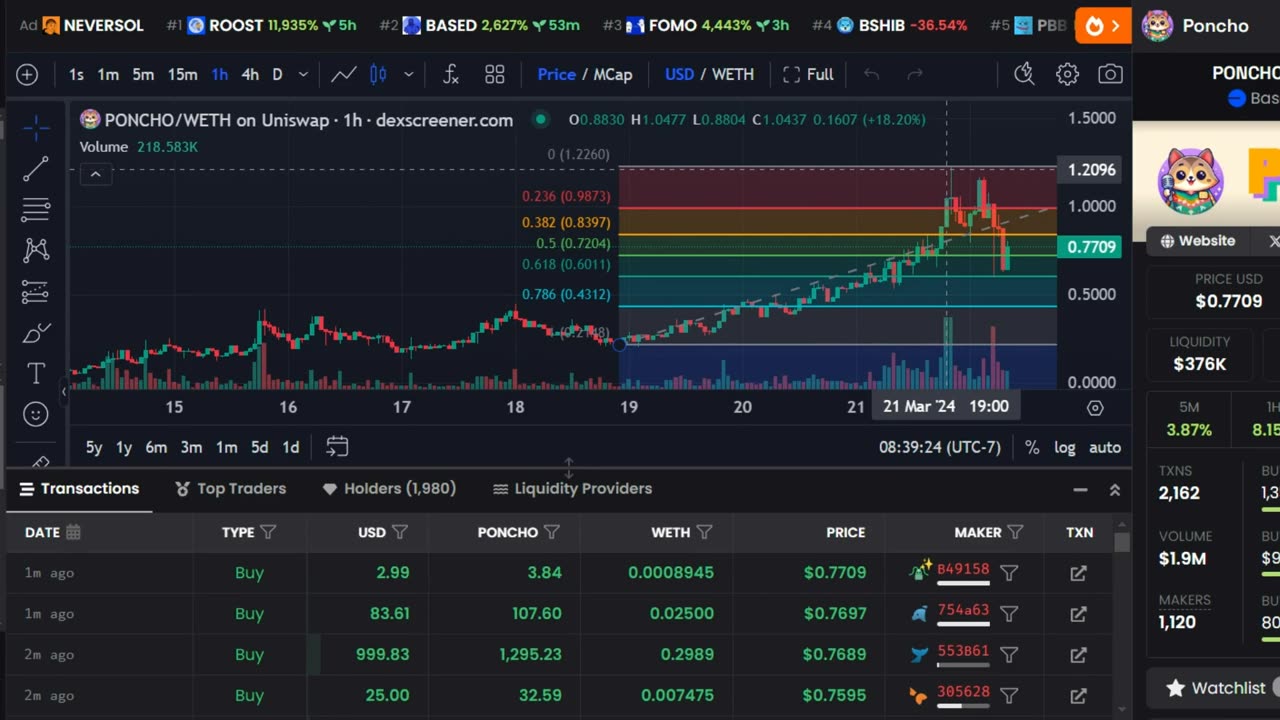Click the redo arrow in chart toolbar
Image resolution: width=1280 pixels, height=720 pixels.
point(914,74)
